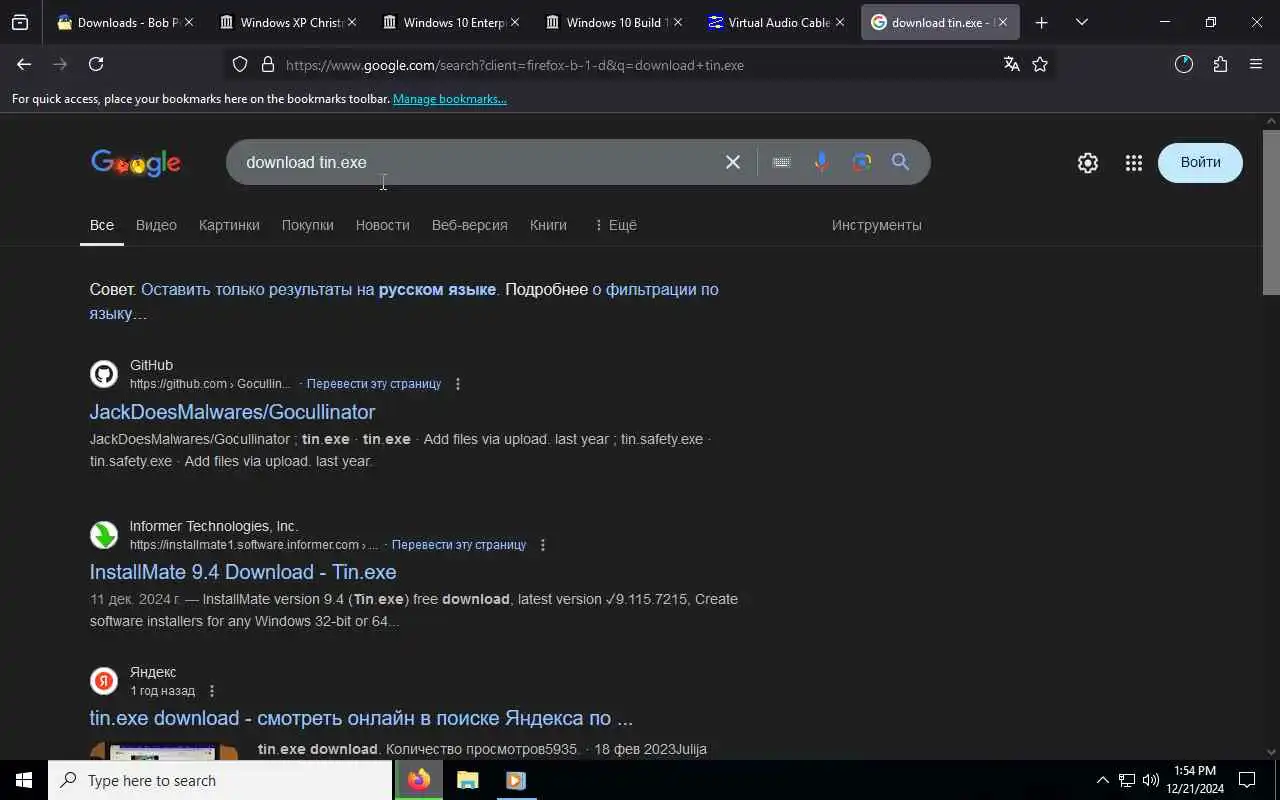
Task: Keep only Russian language results link
Action: pyautogui.click(x=318, y=290)
